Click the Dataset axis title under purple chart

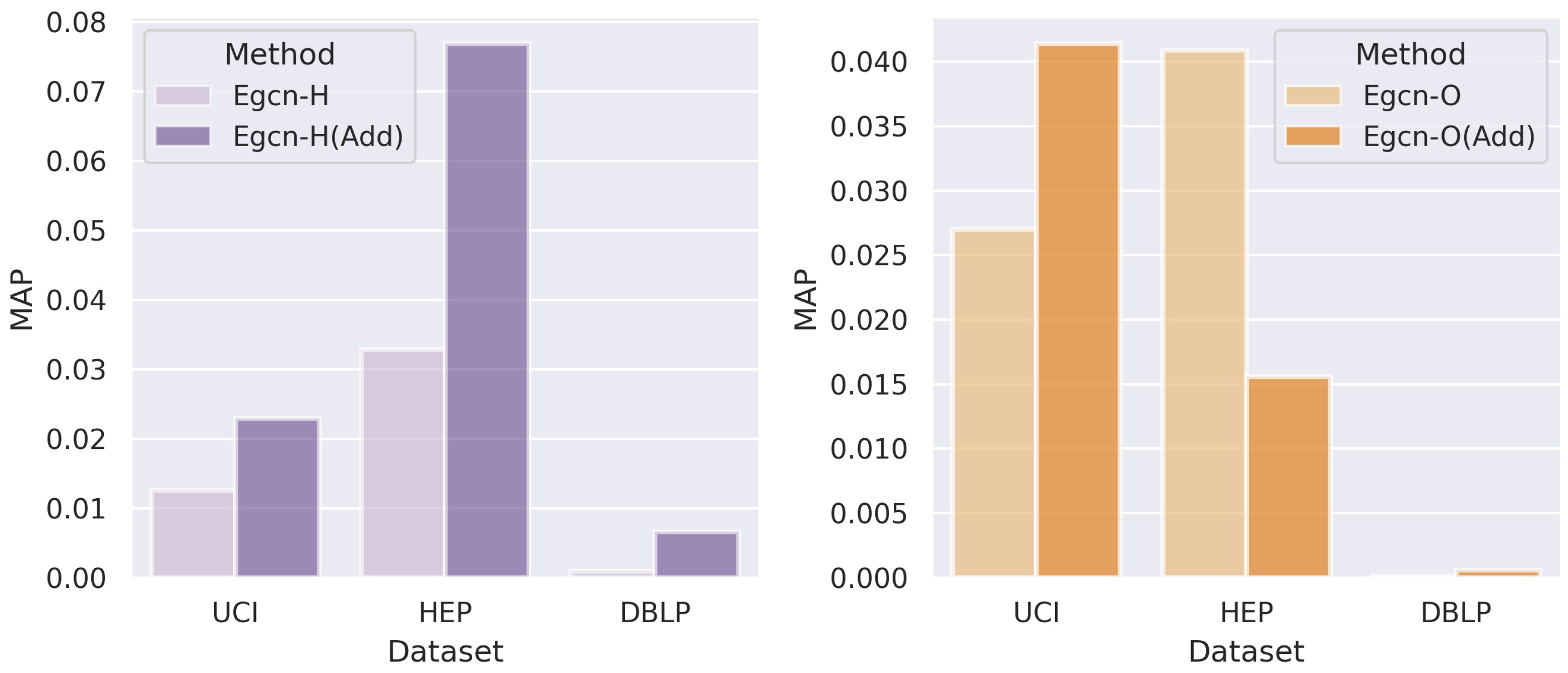point(445,652)
